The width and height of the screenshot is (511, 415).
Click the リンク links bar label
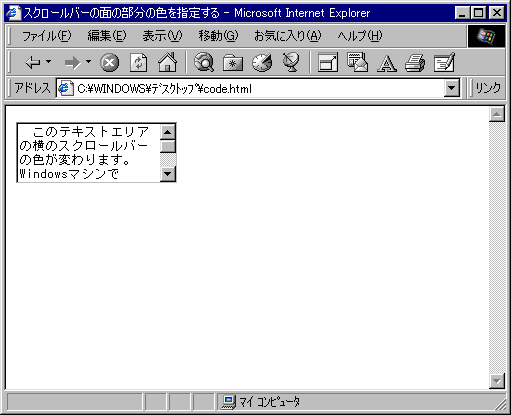[x=488, y=88]
